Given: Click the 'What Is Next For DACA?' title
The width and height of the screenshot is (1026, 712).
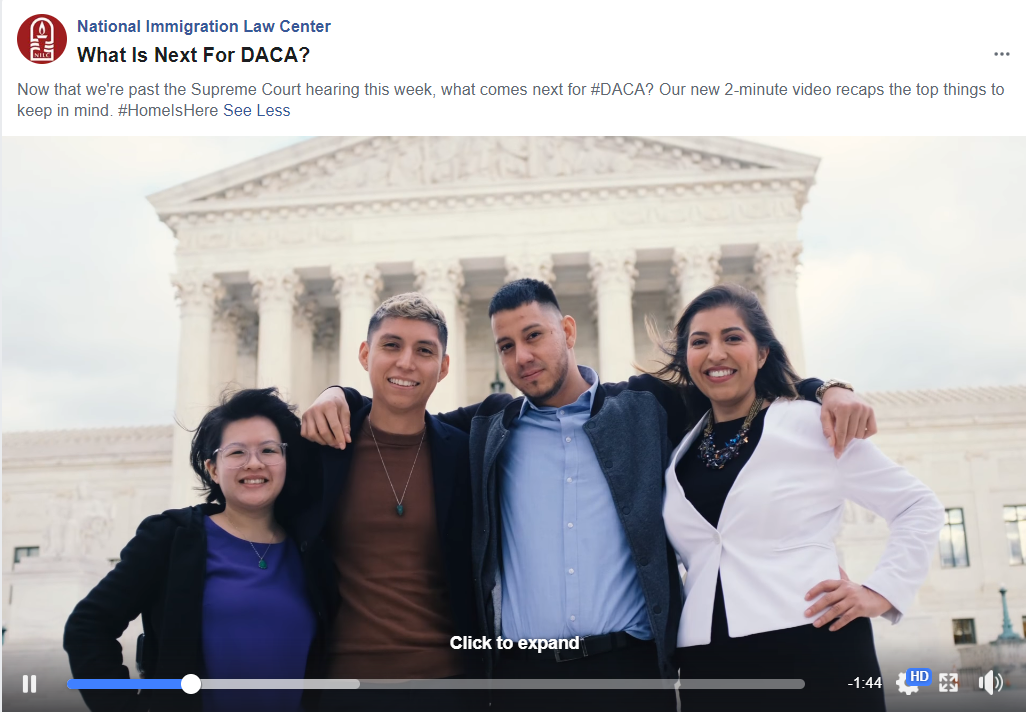Looking at the screenshot, I should click(x=194, y=55).
